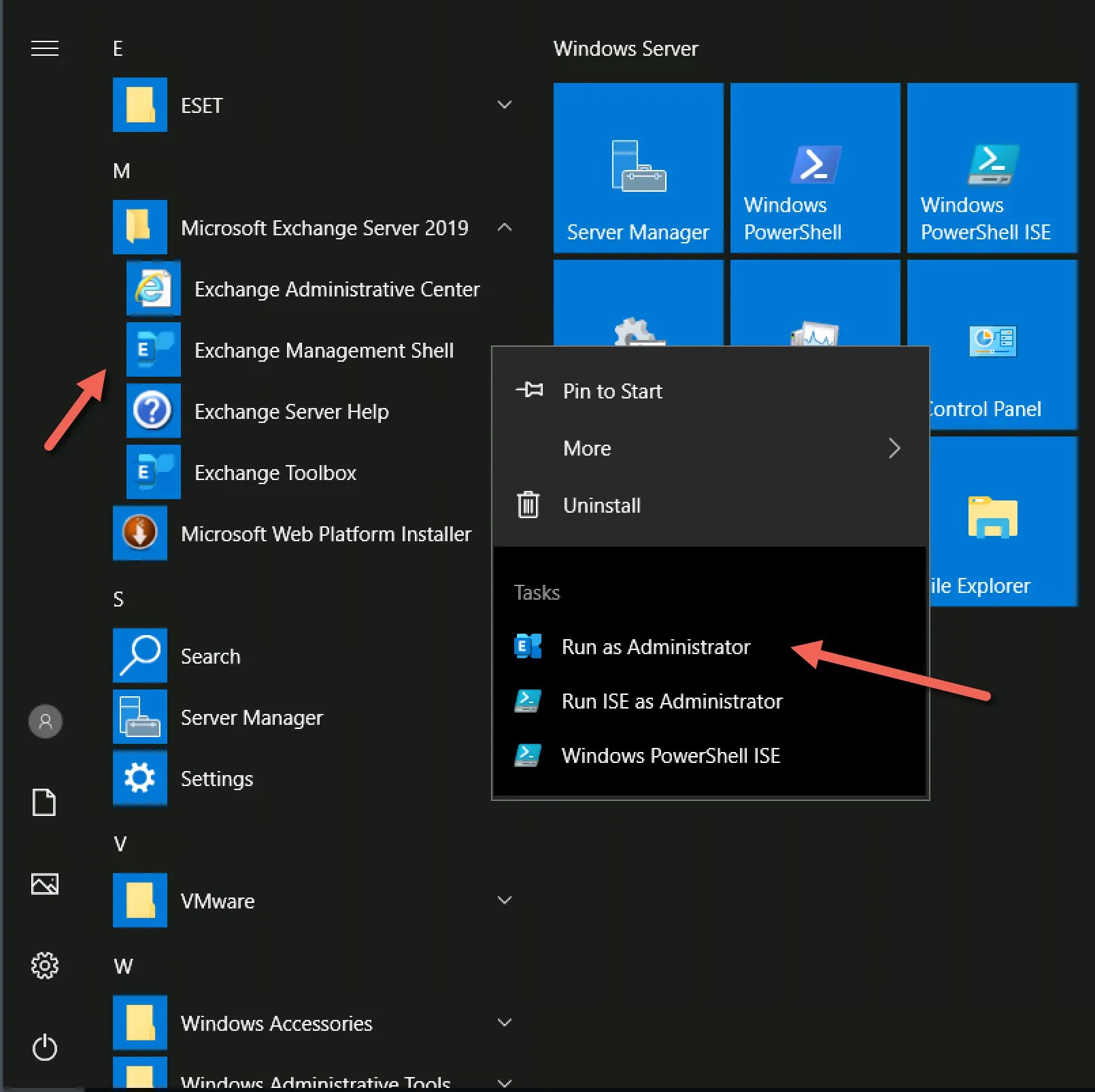Open the Server Manager tile

[637, 168]
